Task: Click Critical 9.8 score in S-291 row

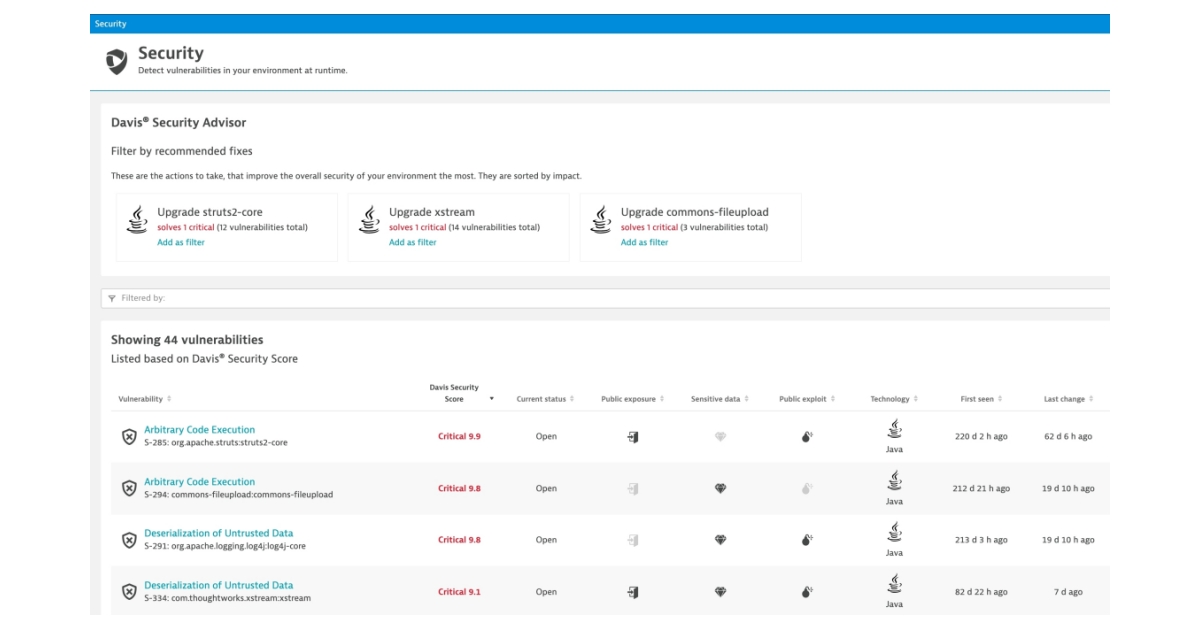Action: [x=459, y=540]
